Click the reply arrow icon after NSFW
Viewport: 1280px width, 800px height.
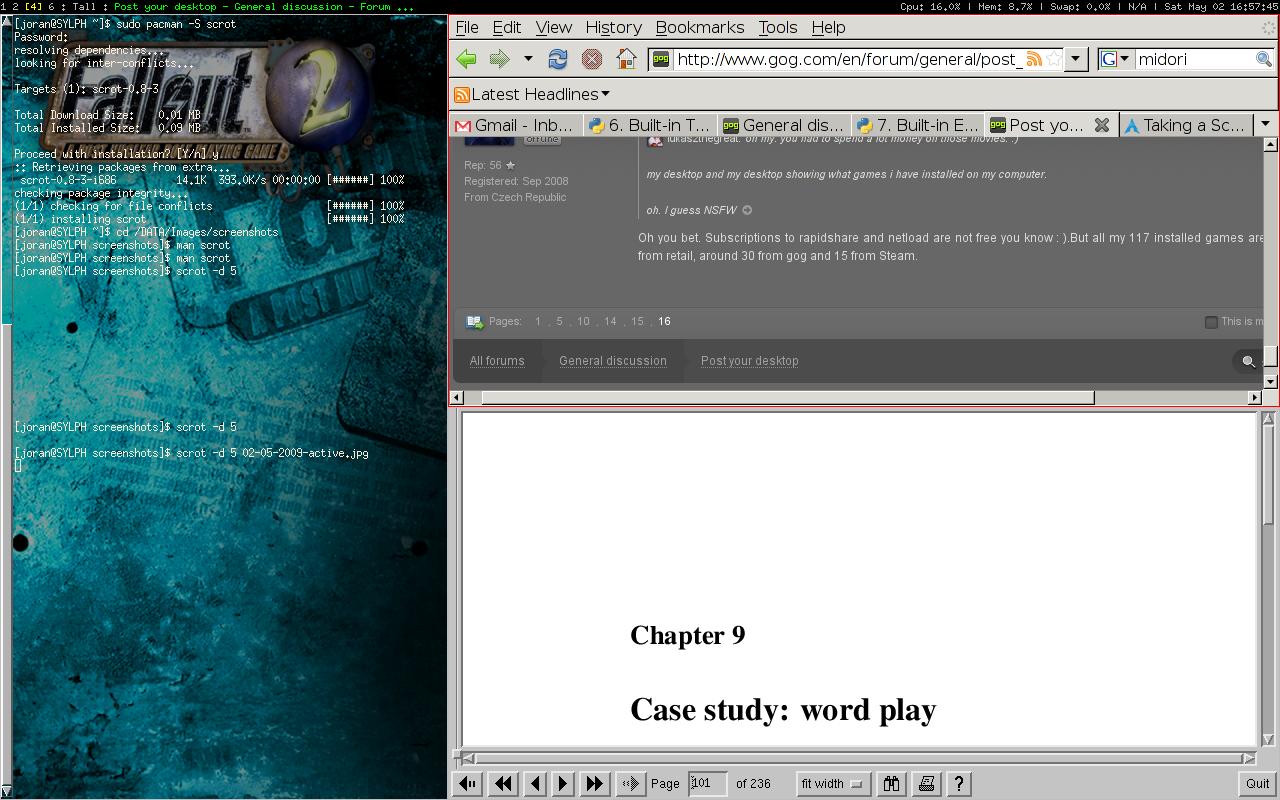746,210
